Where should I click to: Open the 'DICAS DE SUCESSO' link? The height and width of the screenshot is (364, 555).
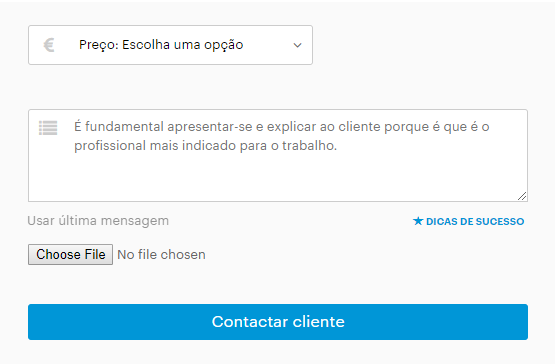(x=468, y=221)
